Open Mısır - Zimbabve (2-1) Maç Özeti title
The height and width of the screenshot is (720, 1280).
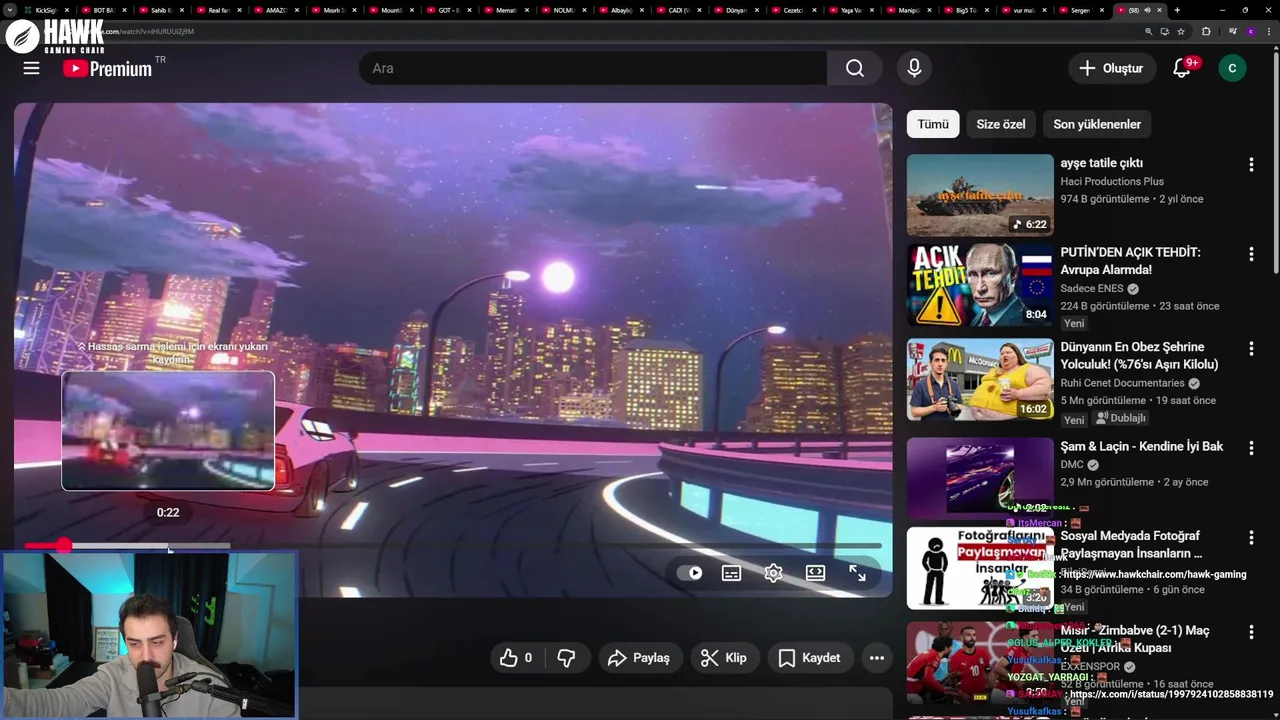(1135, 639)
